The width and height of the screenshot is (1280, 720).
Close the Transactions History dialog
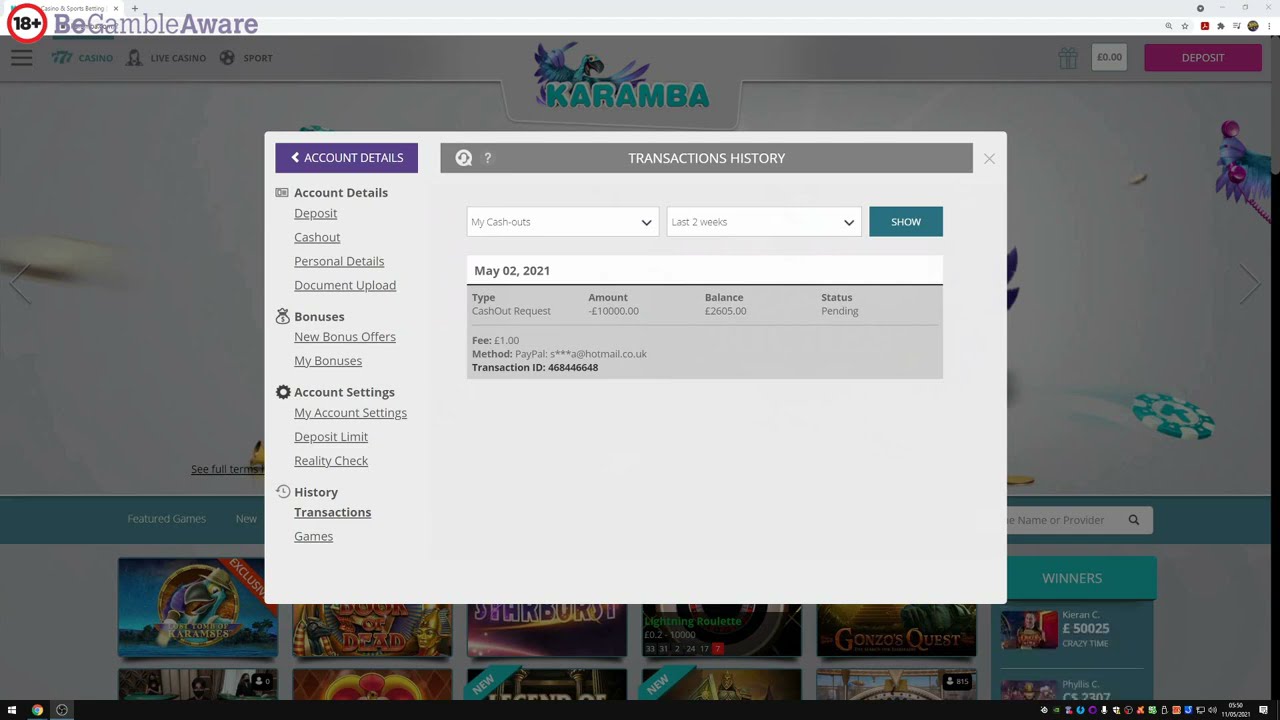(989, 158)
